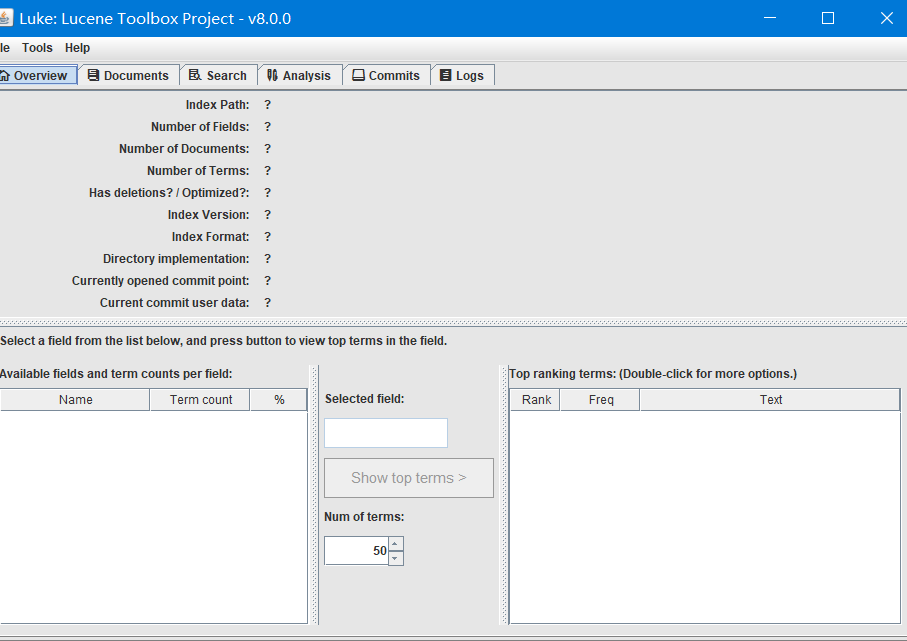Click the Index Version label
This screenshot has height=641, width=907.
[x=208, y=215]
